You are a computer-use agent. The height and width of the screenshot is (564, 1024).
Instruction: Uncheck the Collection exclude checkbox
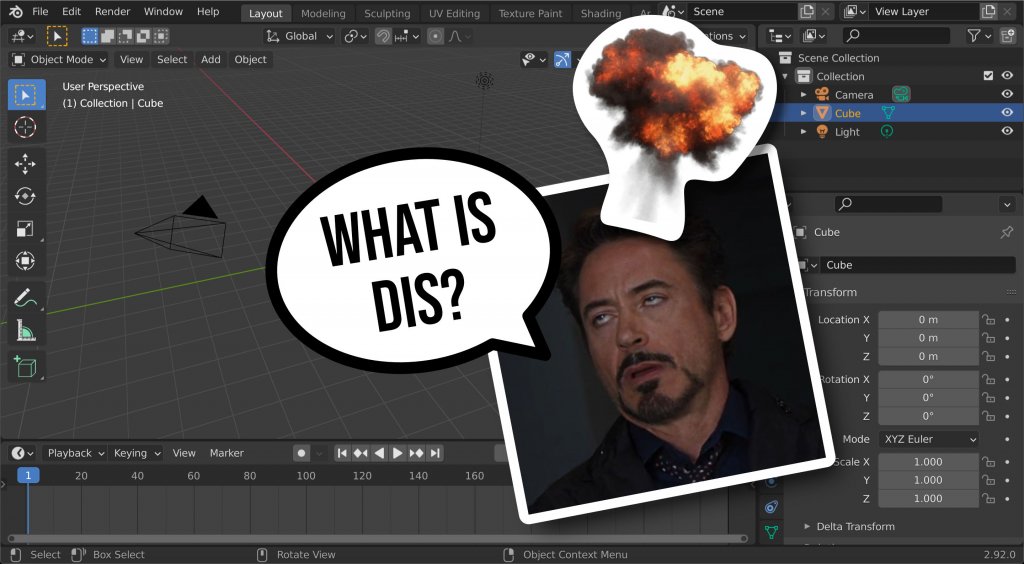(x=988, y=76)
